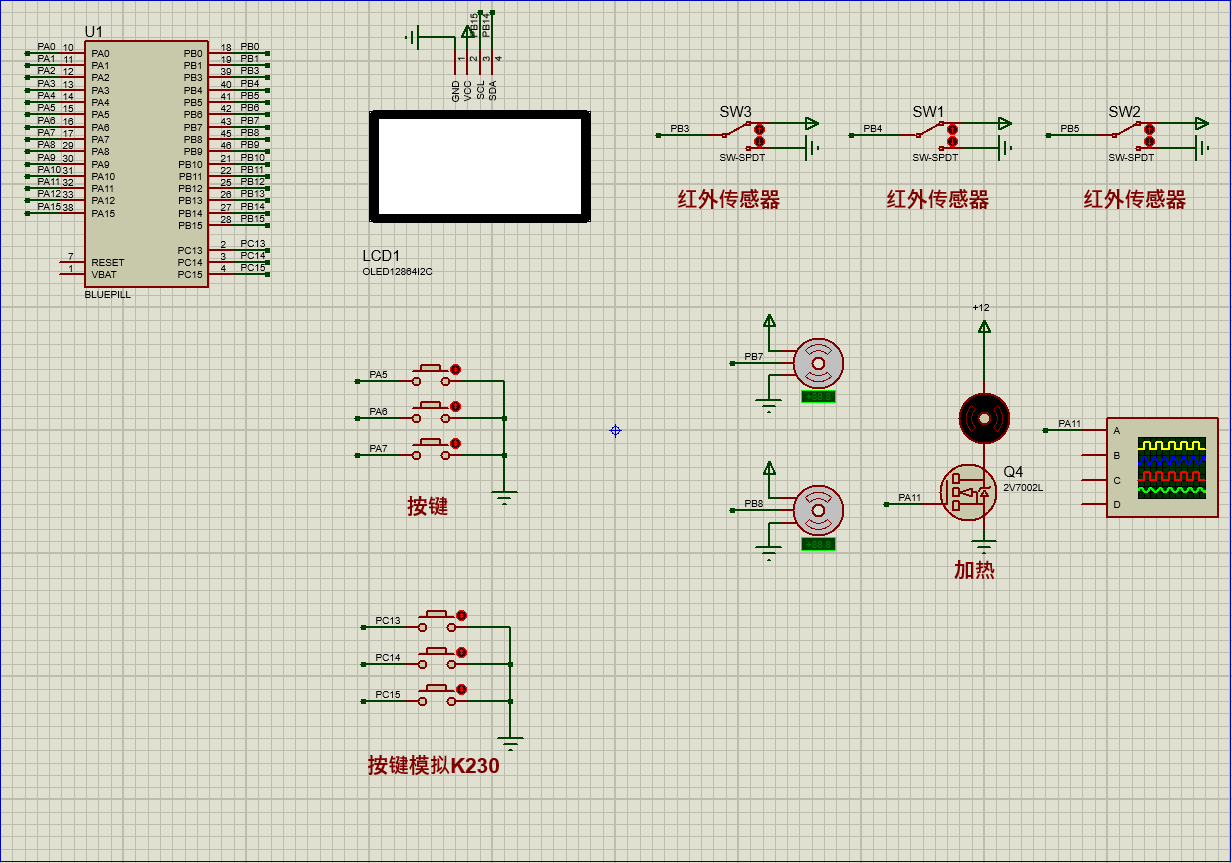Click the SCL pin label on the OLED header
The height and width of the screenshot is (863, 1232).
point(480,90)
